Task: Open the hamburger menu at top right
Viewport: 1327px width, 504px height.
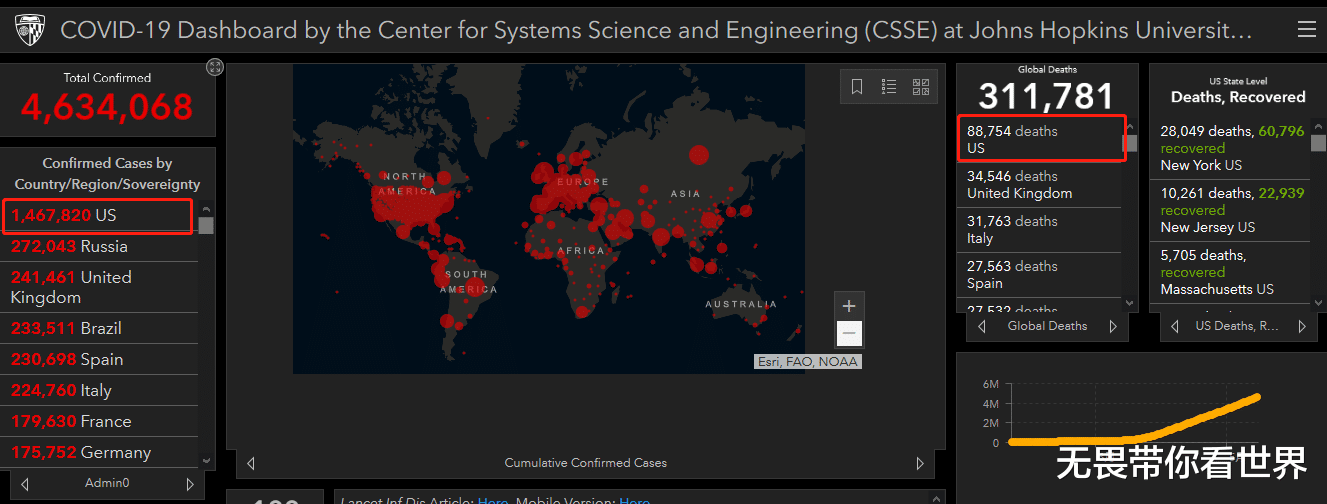Action: coord(1306,30)
